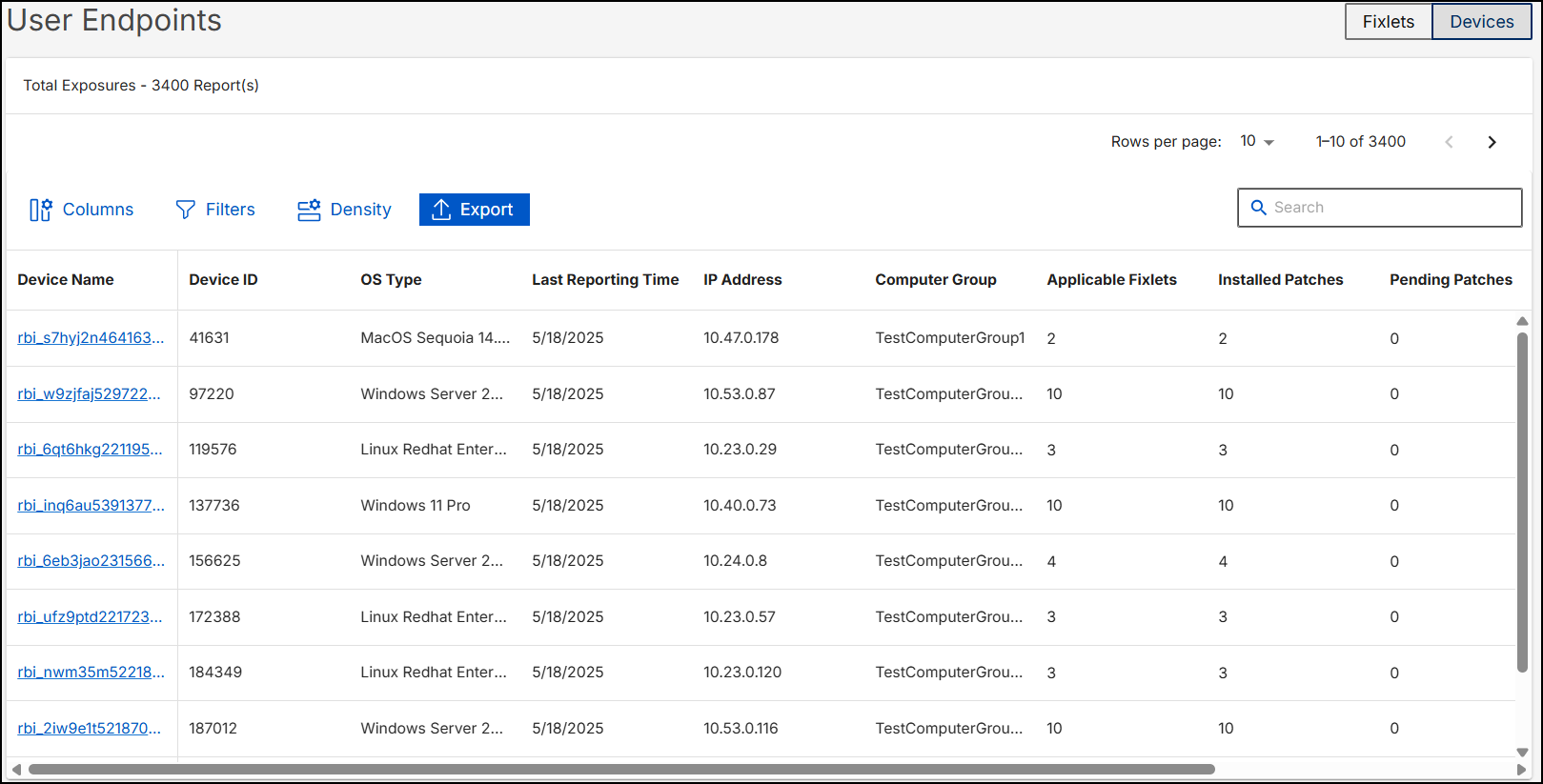Switch to Devices tab
This screenshot has height=784, width=1543.
tap(1481, 22)
